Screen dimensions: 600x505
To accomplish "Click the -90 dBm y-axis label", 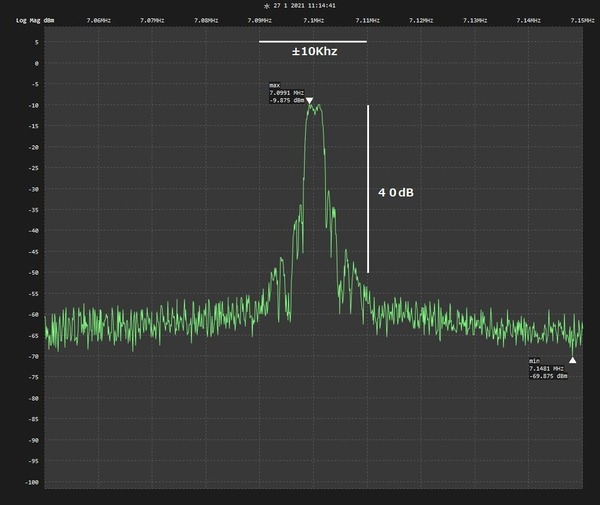I will pos(34,440).
